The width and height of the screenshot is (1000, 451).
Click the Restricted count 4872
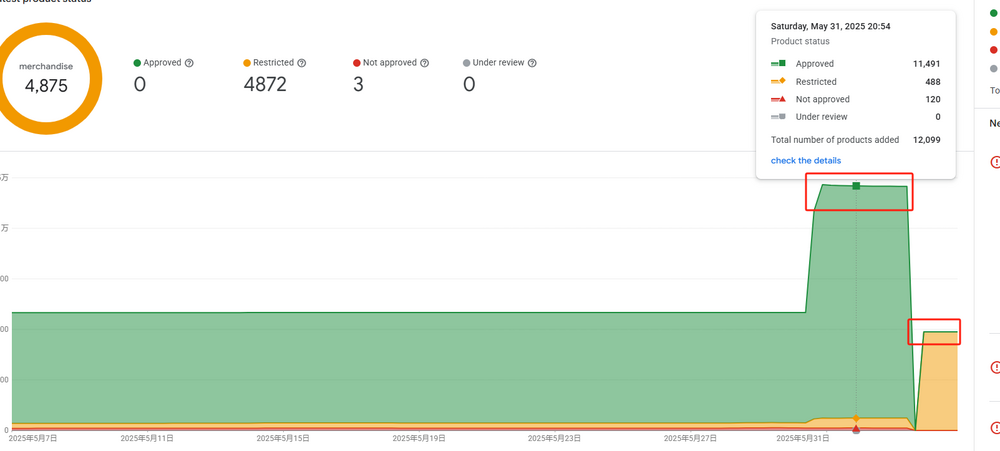(265, 84)
